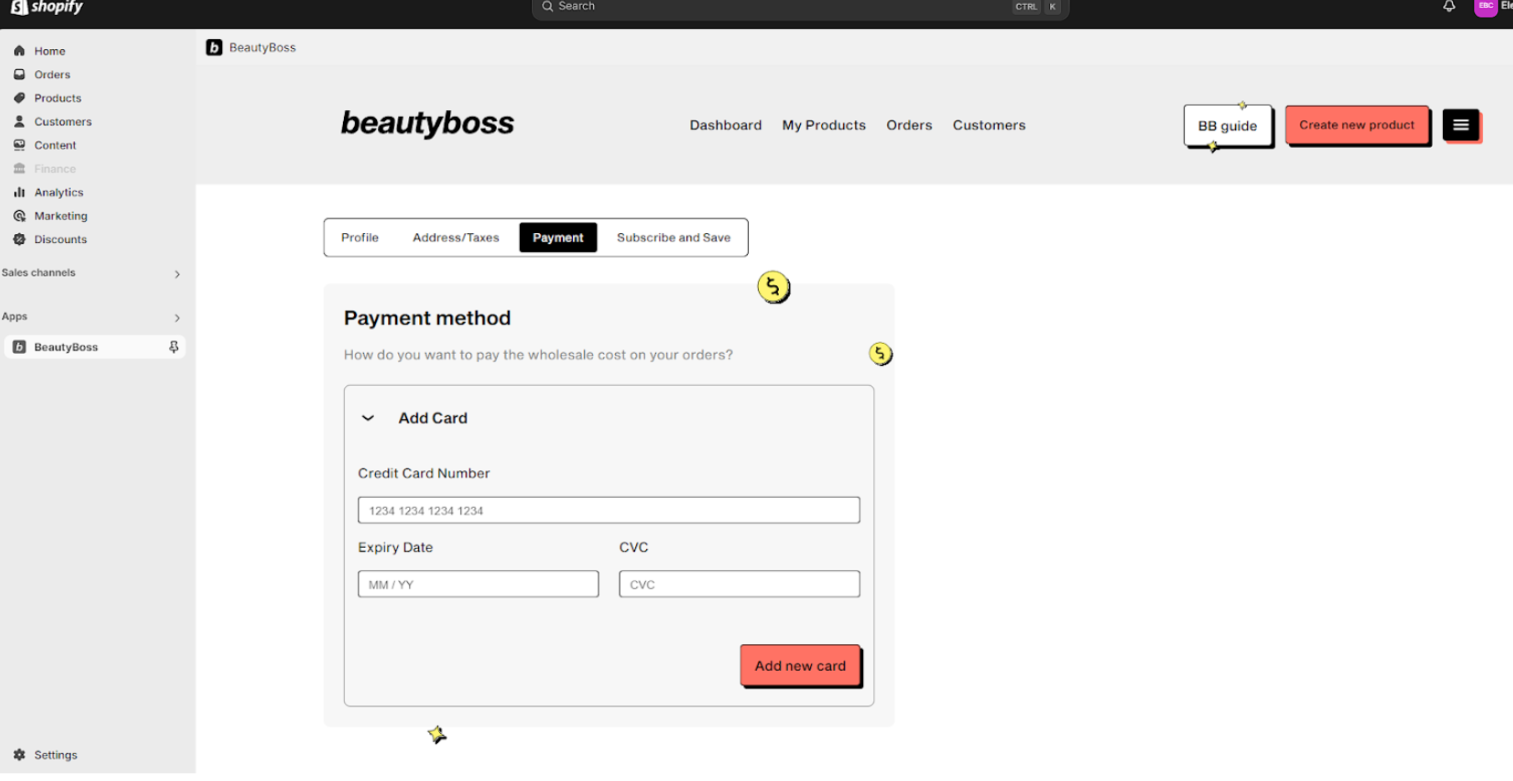Click the BeautyBoss app icon in sidebar

19,347
